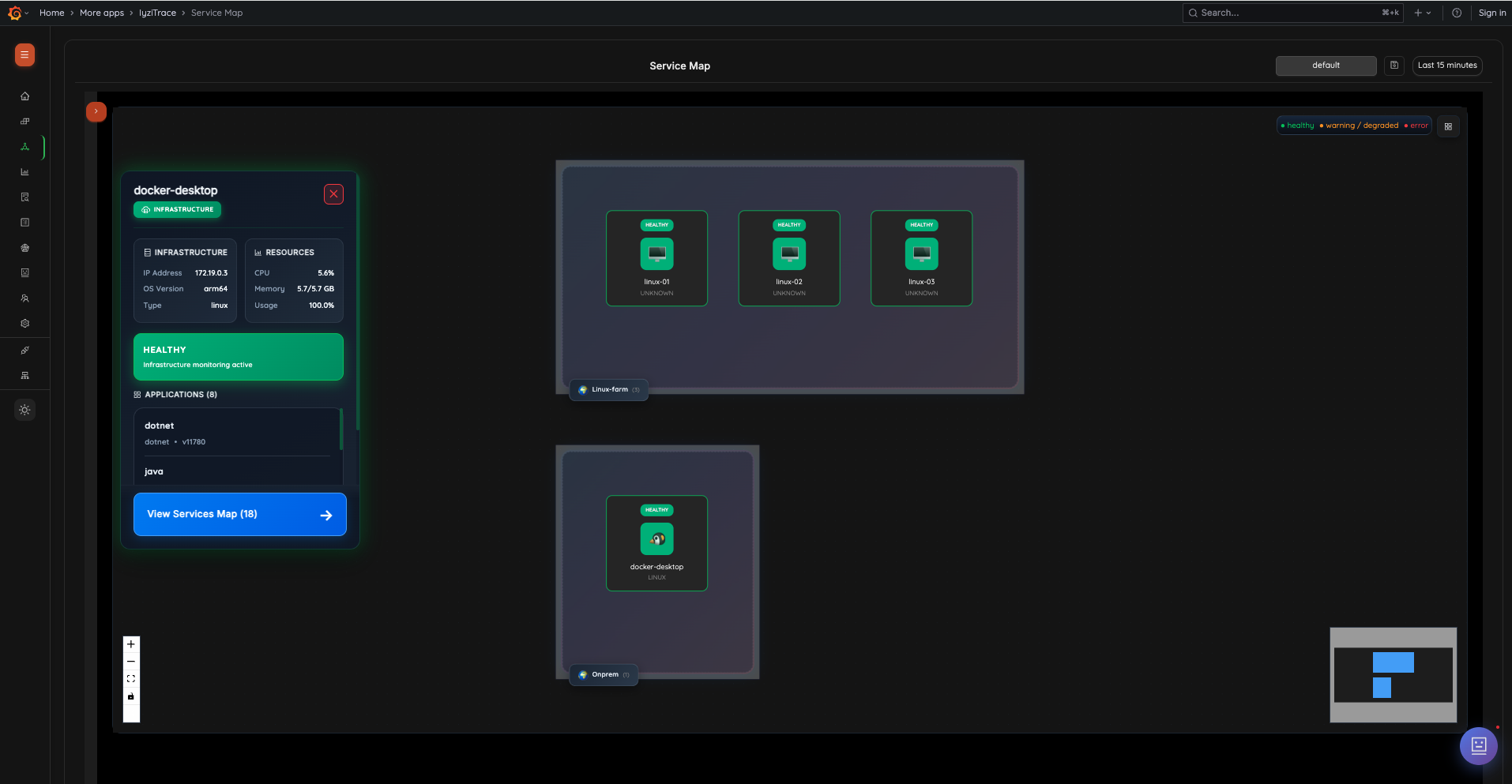Image resolution: width=1512 pixels, height=784 pixels.
Task: Open the Settings gear icon
Action: 24,323
